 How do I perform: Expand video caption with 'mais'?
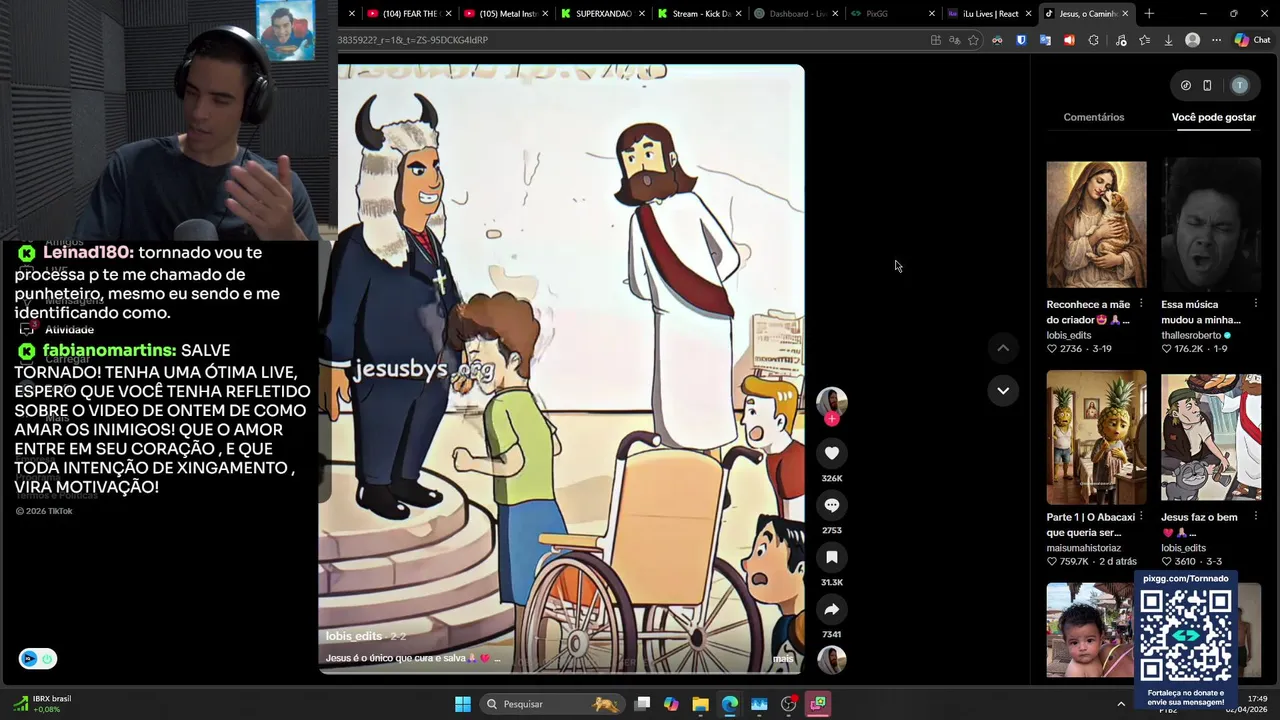click(x=782, y=658)
